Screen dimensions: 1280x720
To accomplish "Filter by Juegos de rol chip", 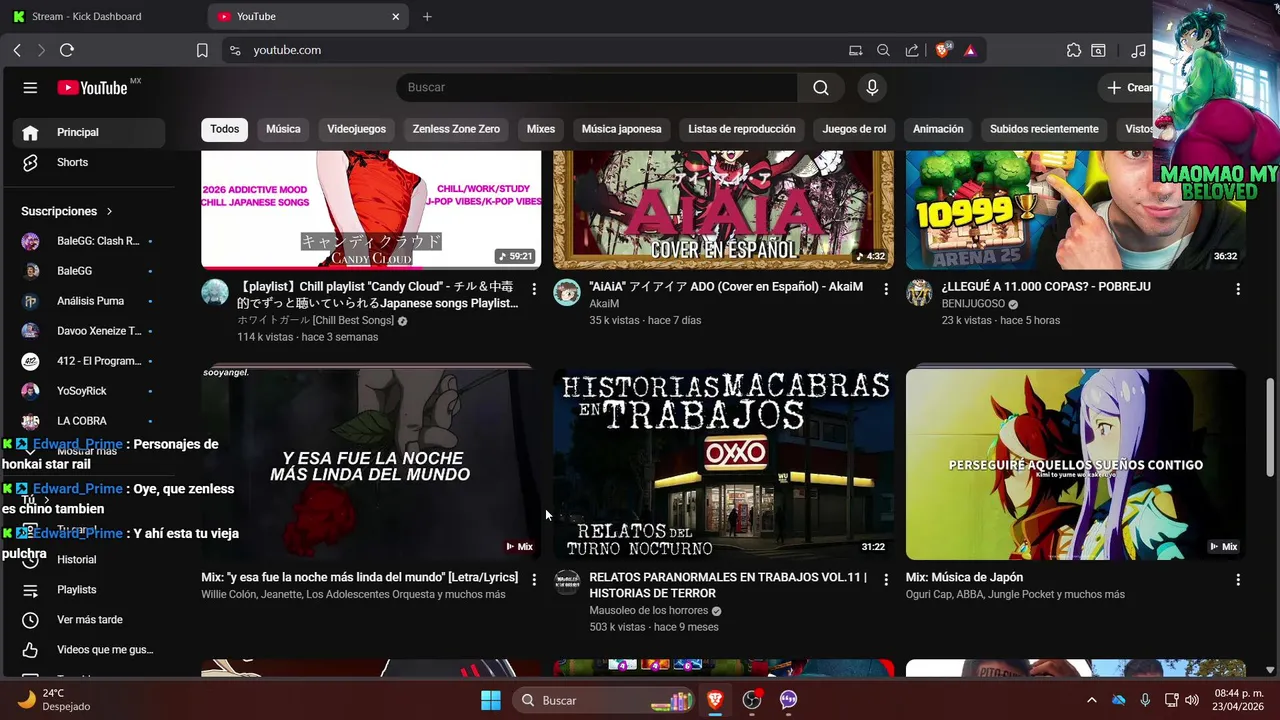I will (x=854, y=129).
